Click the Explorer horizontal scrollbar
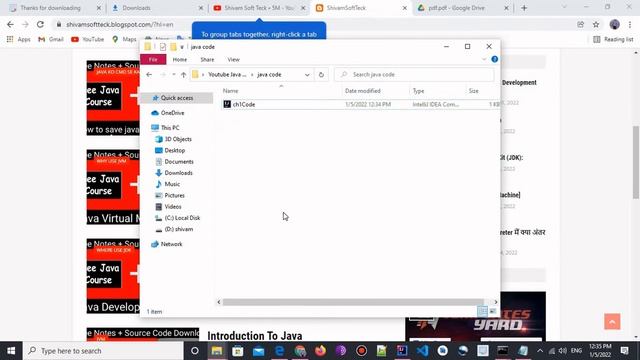 (353, 302)
